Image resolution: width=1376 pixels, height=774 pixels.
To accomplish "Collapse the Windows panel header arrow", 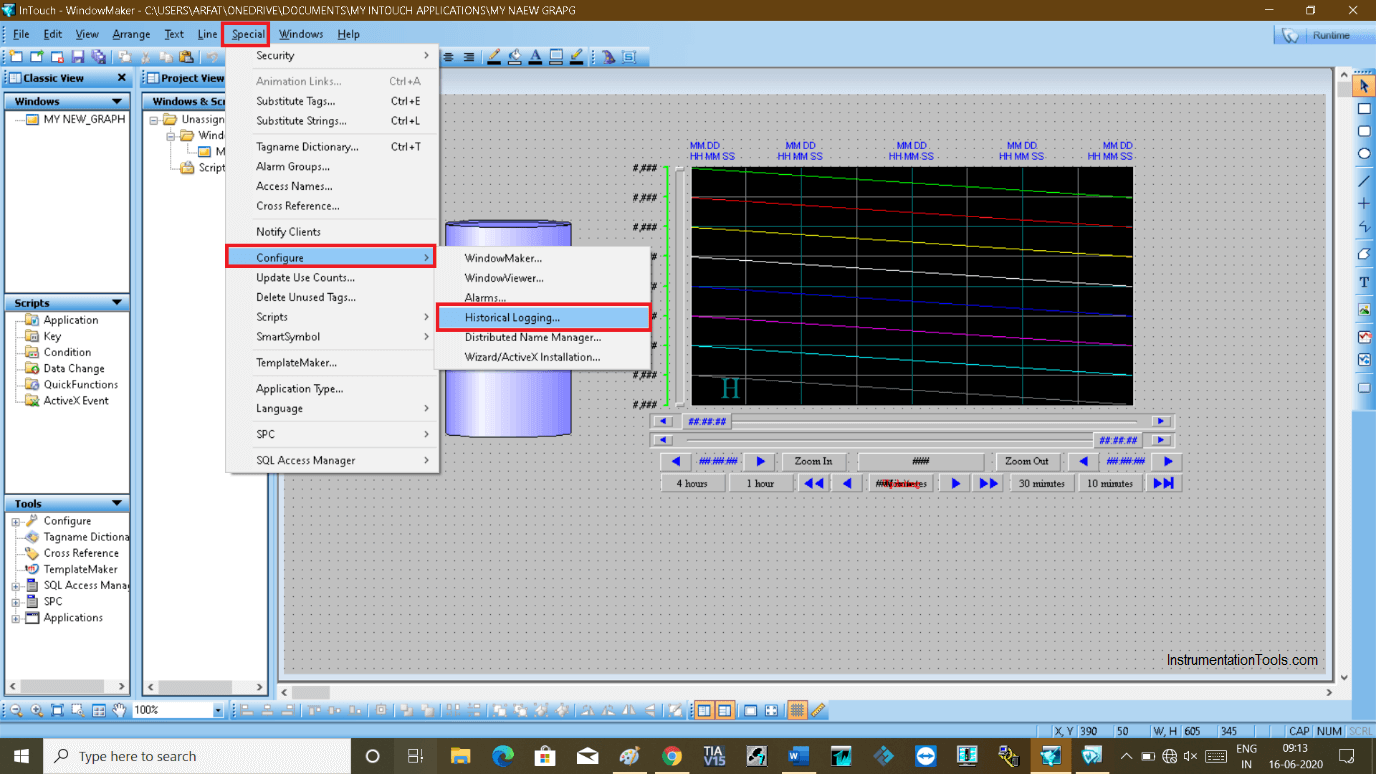I will click(118, 101).
